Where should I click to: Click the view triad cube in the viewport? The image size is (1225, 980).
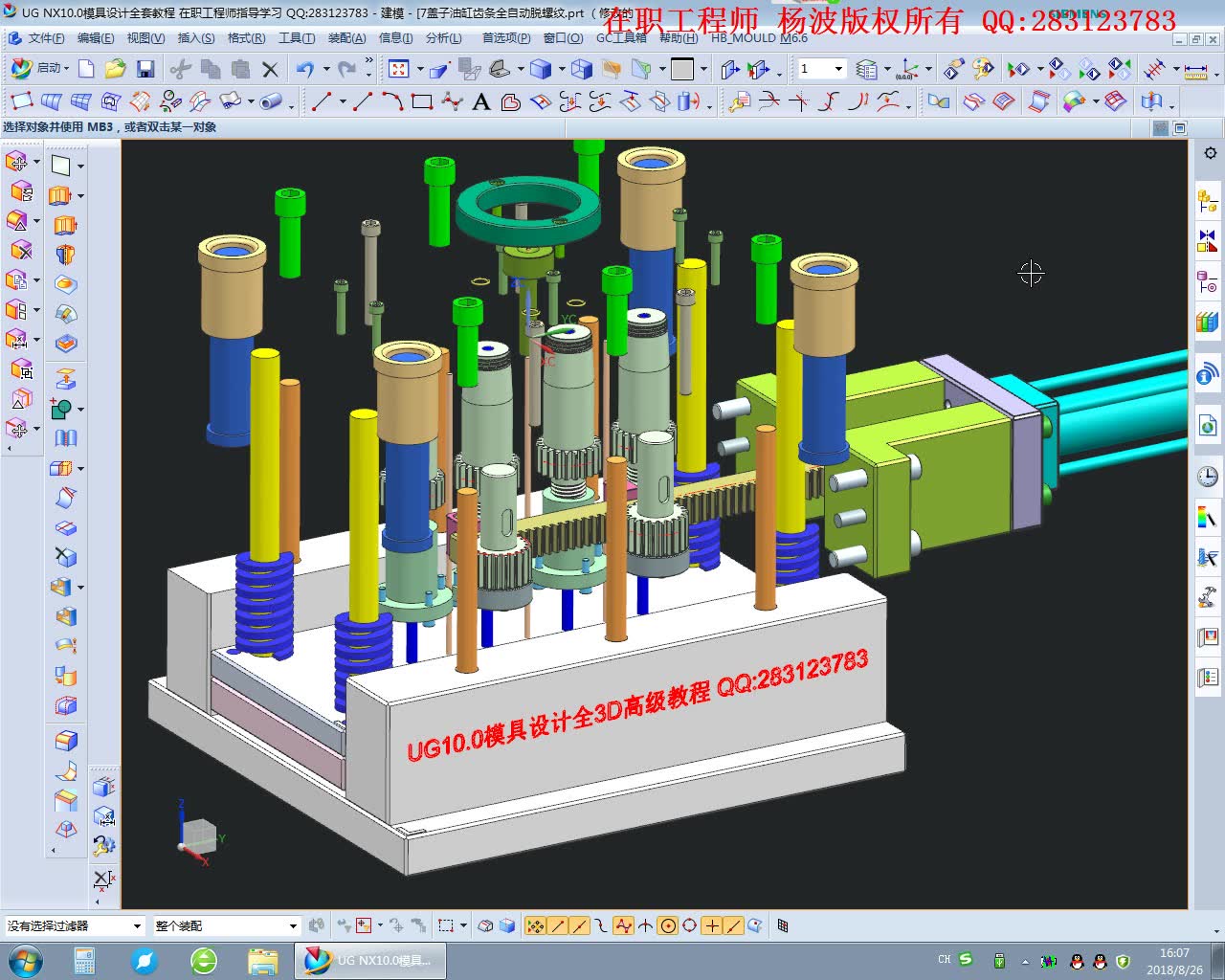pos(198,835)
